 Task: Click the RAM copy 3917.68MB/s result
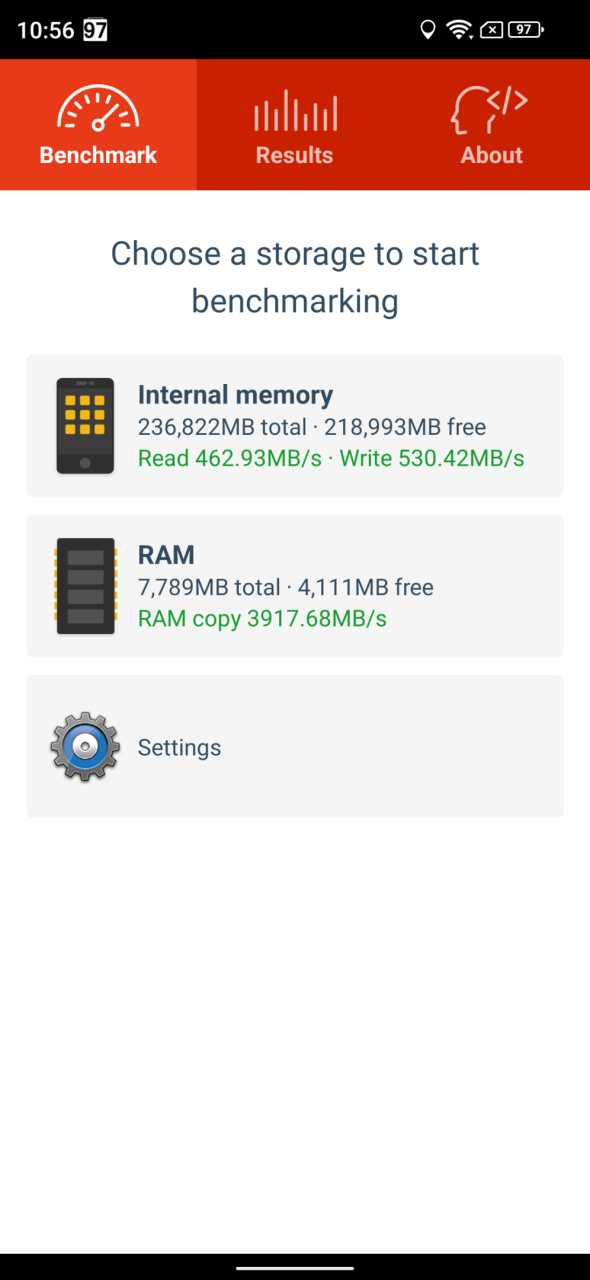click(262, 619)
